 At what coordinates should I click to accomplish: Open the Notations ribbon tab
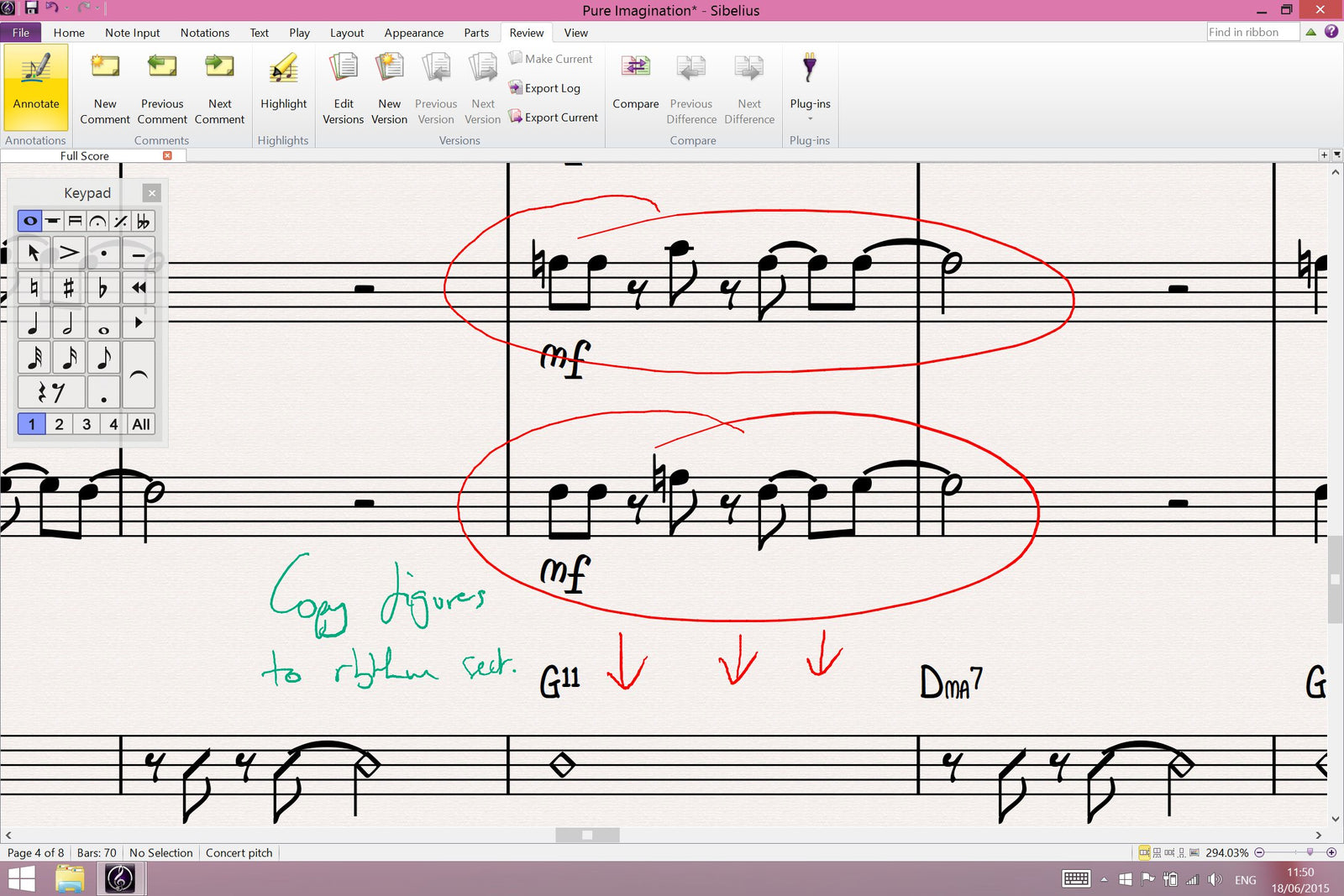click(205, 33)
